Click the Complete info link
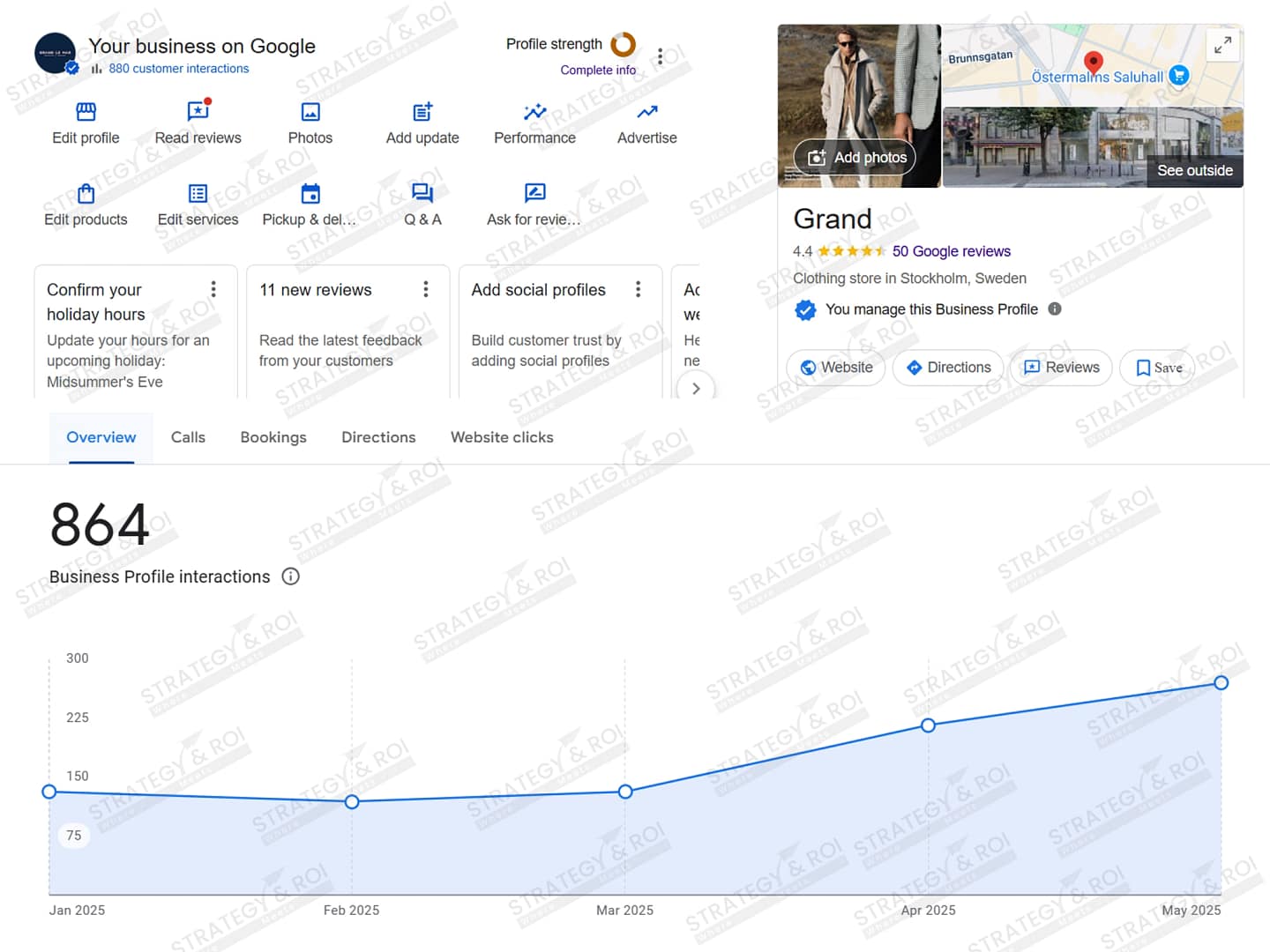Image resolution: width=1270 pixels, height=952 pixels. [598, 70]
